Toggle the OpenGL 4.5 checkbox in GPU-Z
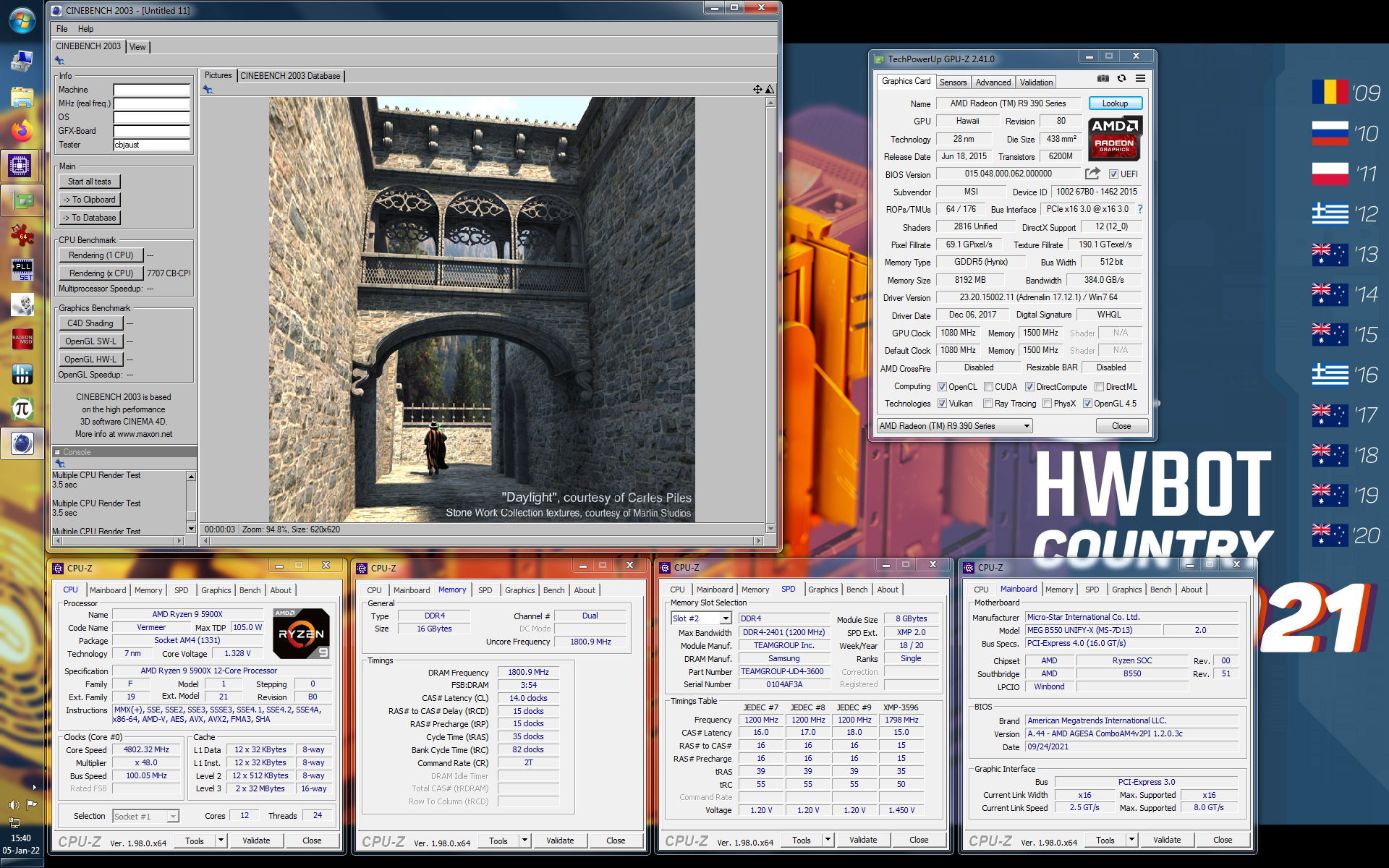Screen dimensions: 1389x868 (x=1087, y=404)
